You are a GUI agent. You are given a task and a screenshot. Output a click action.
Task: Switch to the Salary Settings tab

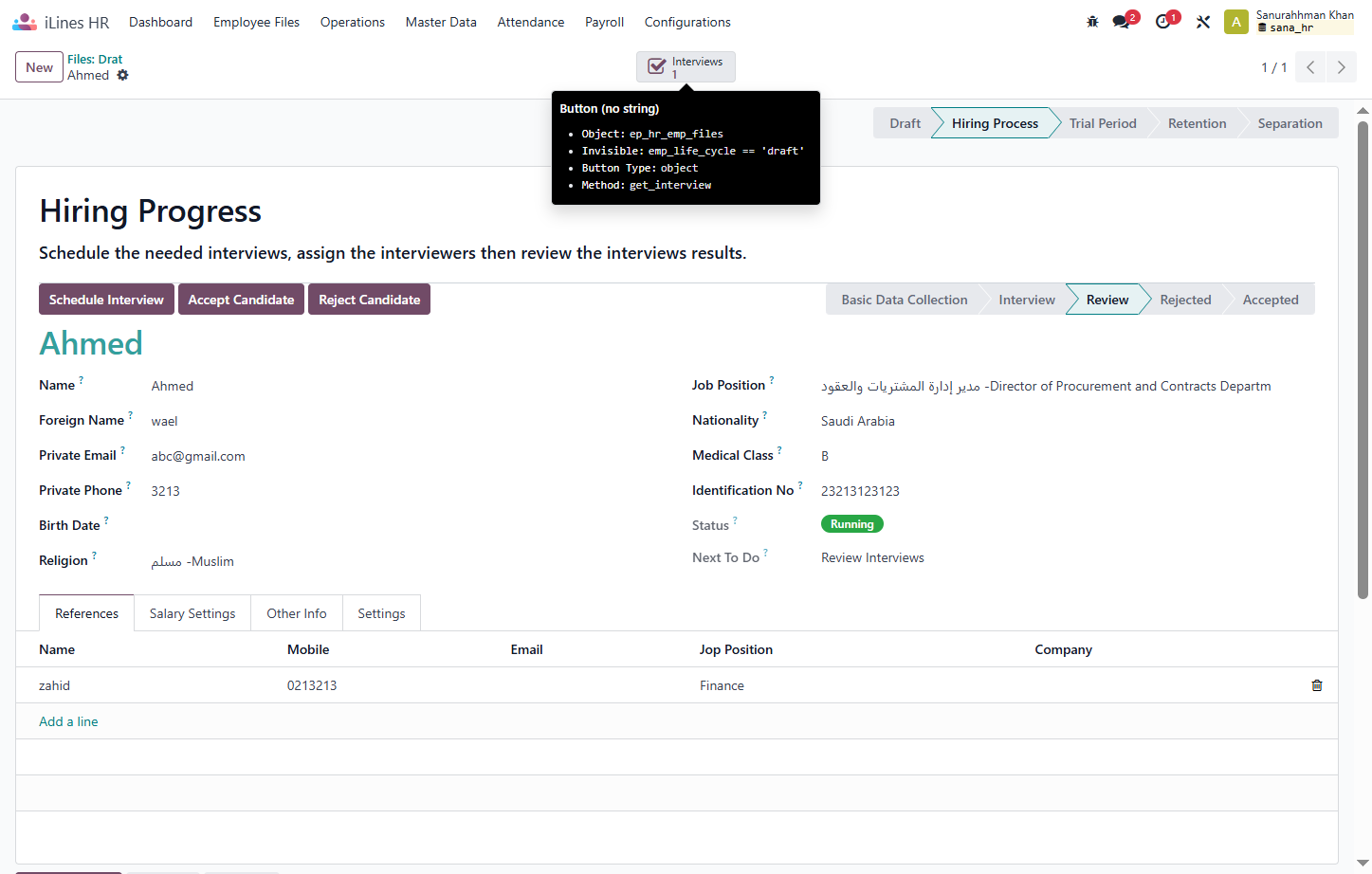(x=192, y=613)
